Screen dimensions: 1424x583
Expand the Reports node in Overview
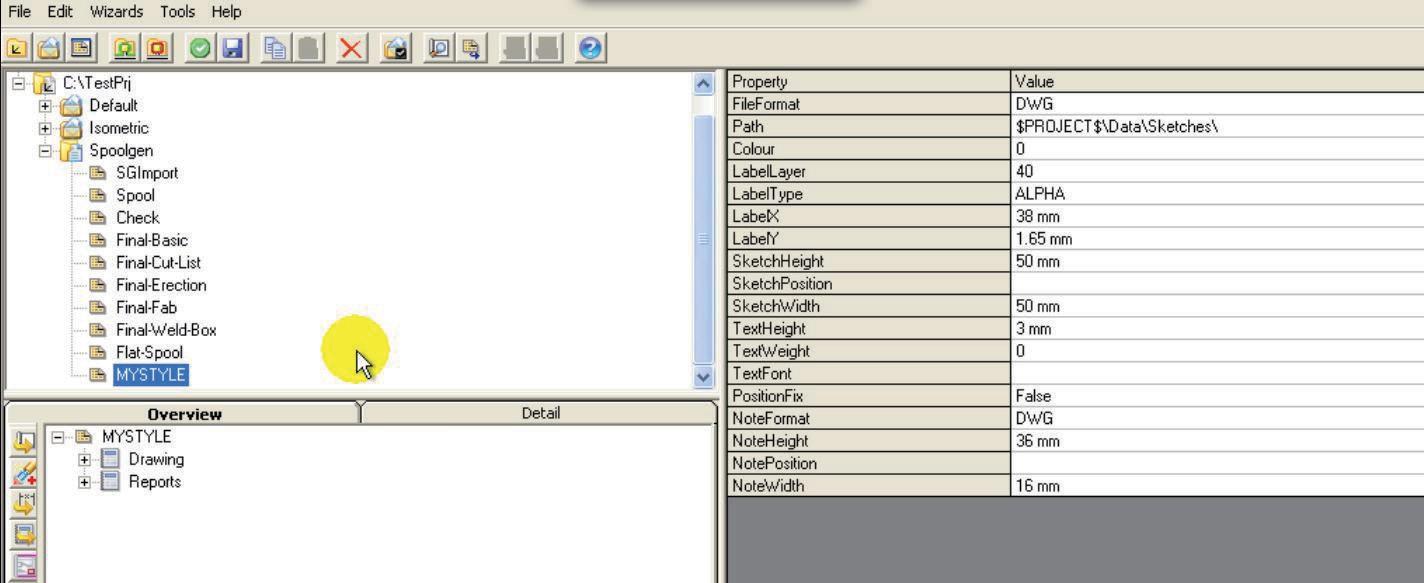pyautogui.click(x=86, y=482)
